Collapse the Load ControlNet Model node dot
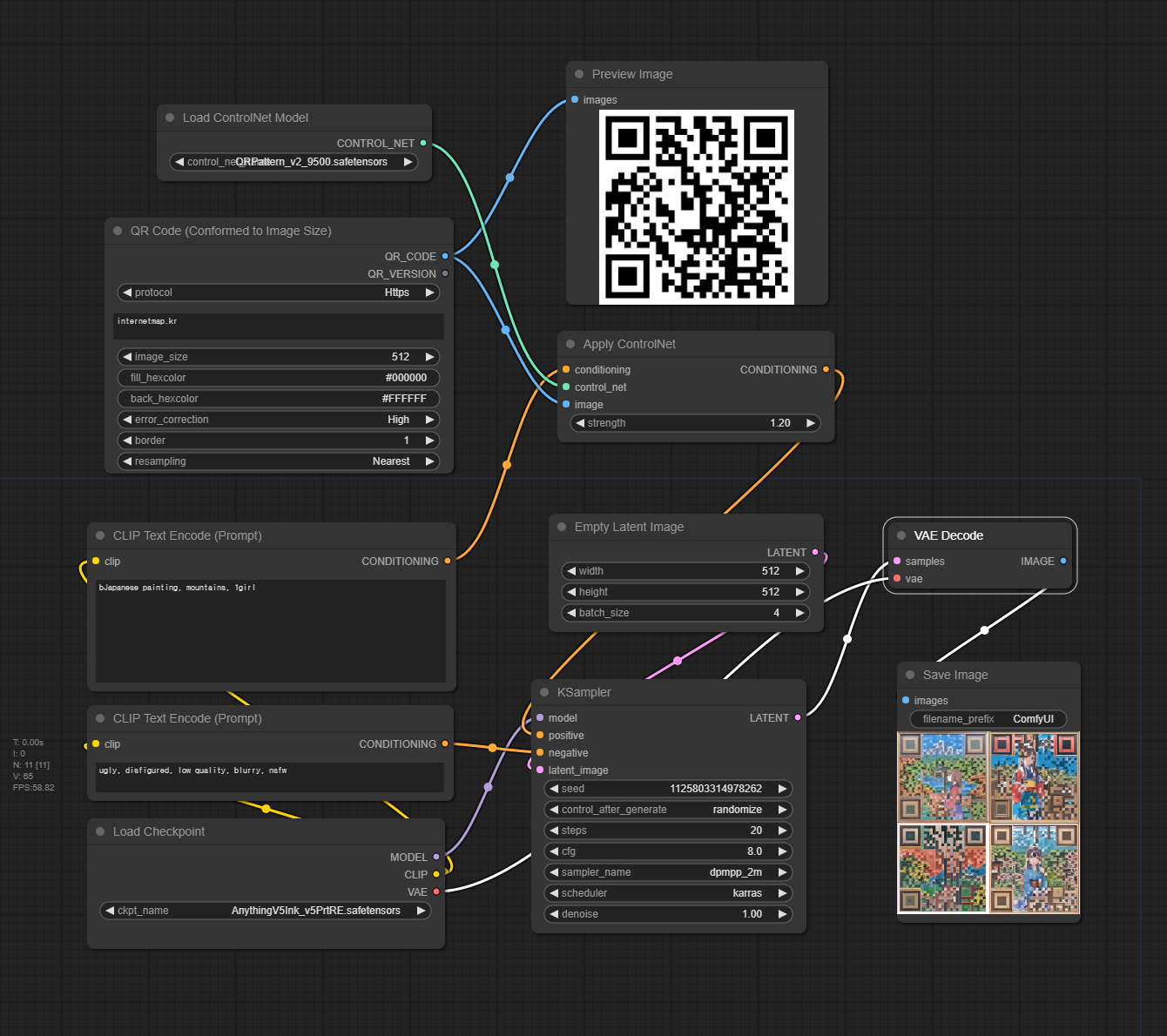The width and height of the screenshot is (1167, 1036). [x=170, y=118]
